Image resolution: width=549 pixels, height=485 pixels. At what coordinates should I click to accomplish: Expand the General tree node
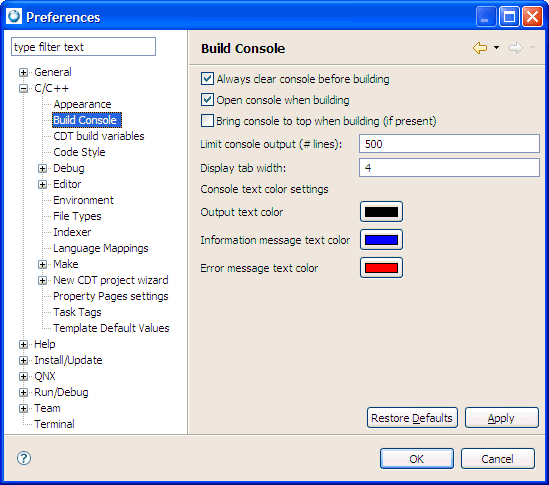(23, 72)
